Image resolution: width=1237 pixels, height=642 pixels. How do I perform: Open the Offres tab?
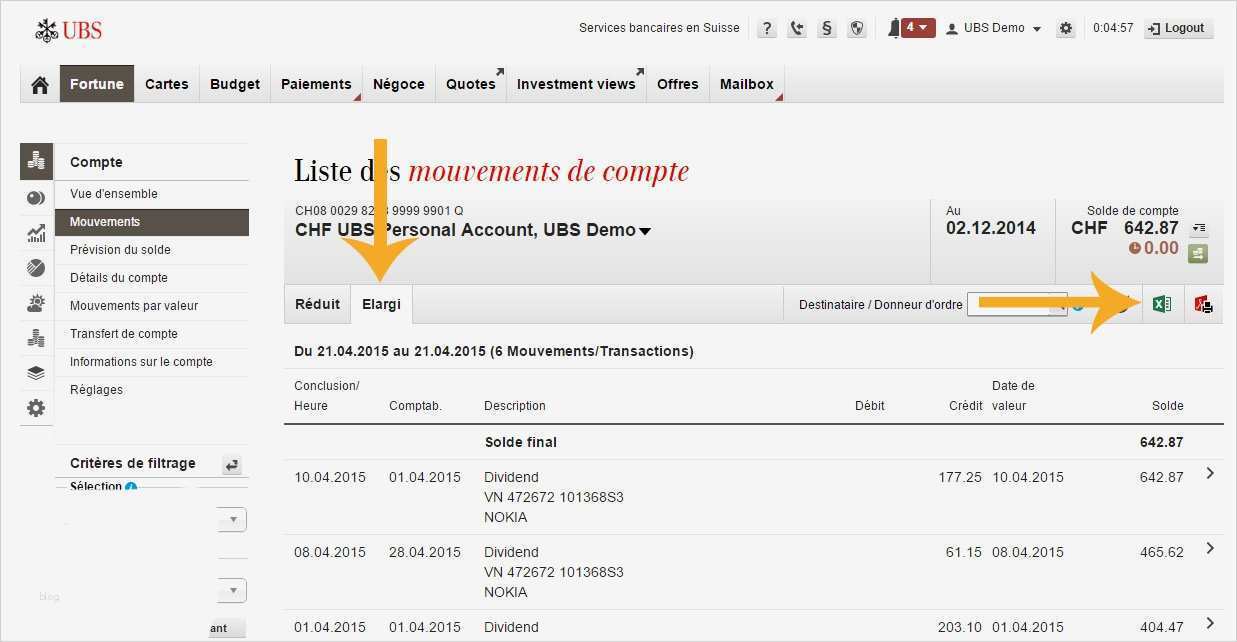[678, 84]
